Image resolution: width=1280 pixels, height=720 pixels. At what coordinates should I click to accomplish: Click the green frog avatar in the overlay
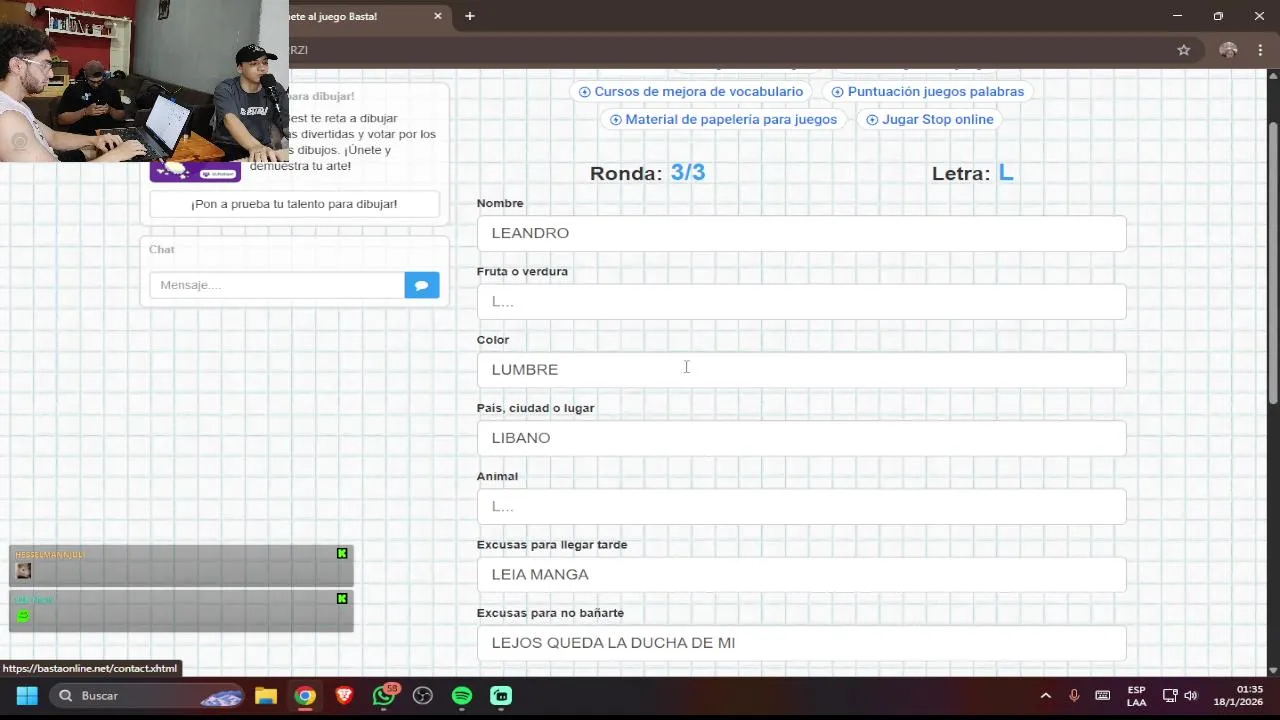[x=24, y=615]
